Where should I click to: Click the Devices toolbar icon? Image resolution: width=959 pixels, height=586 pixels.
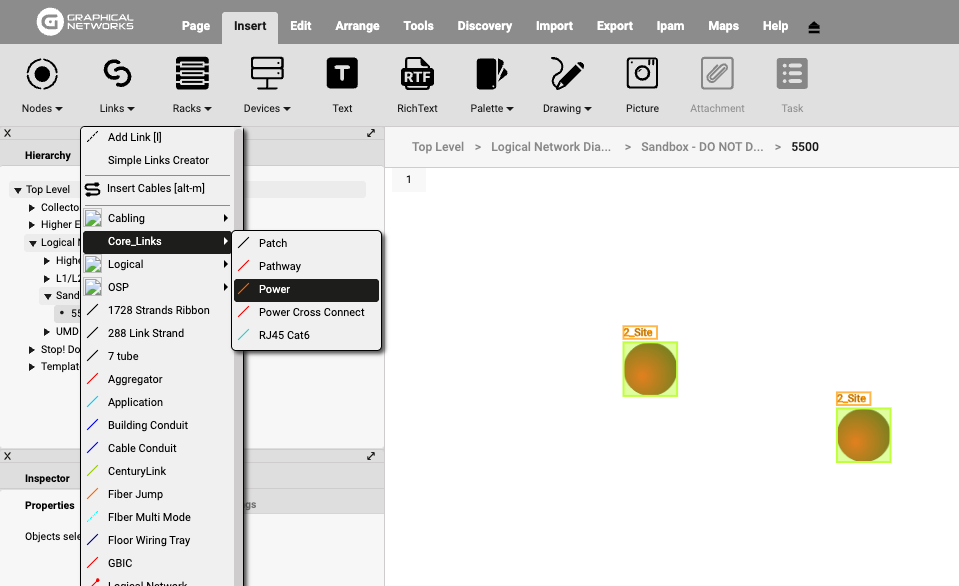tap(267, 74)
